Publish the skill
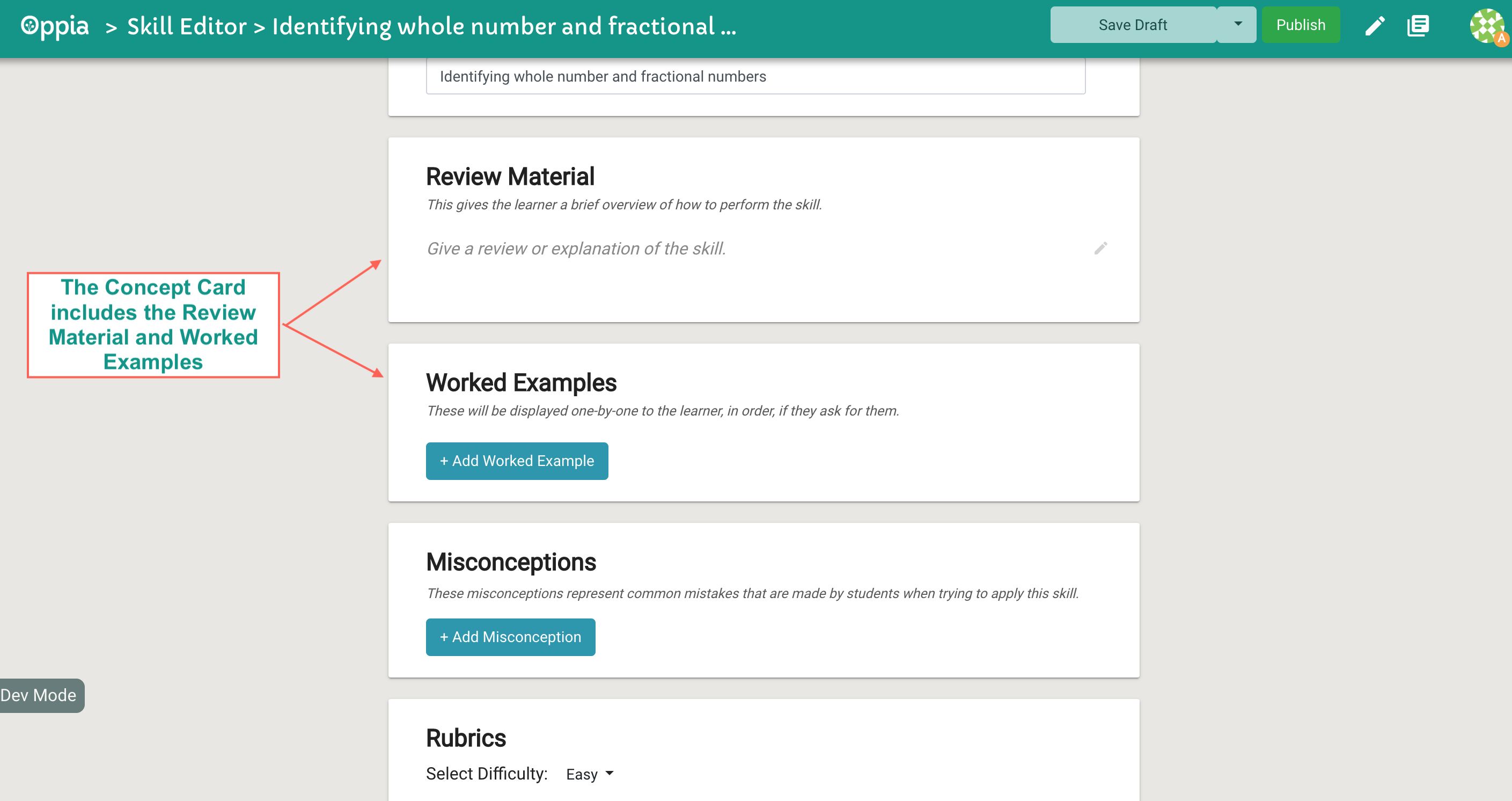The width and height of the screenshot is (1512, 801). [1300, 25]
